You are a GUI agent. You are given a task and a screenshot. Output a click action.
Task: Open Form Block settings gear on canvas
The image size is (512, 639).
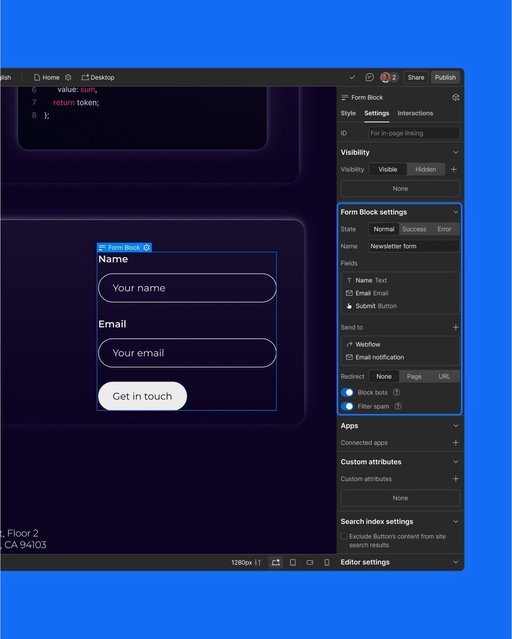point(147,247)
